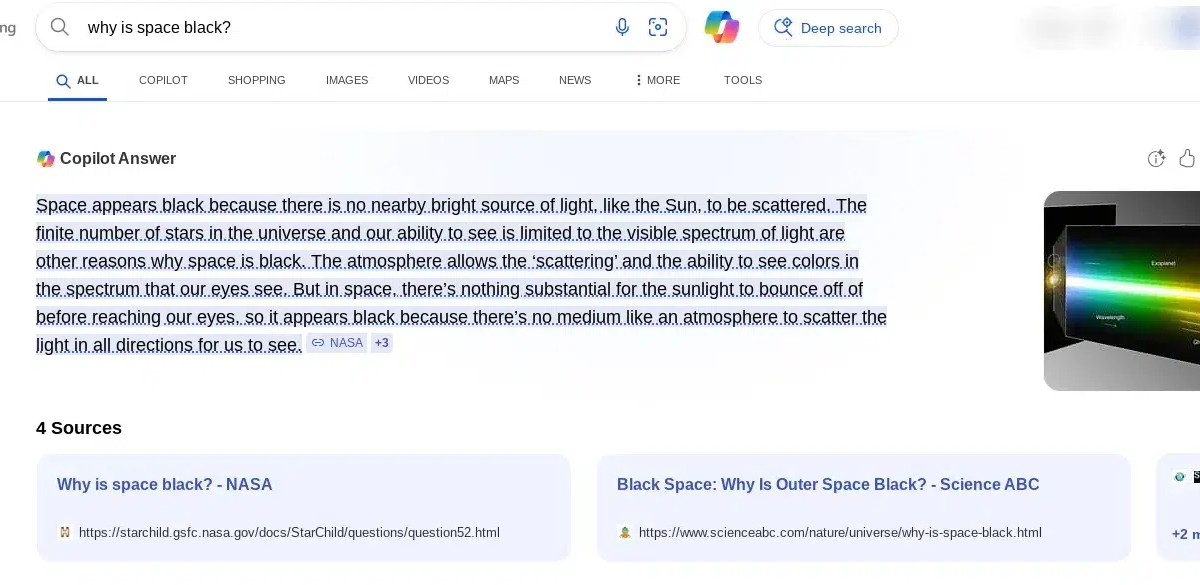This screenshot has width=1200, height=585.
Task: Click the Copilot Answer logo icon
Action: click(x=46, y=158)
